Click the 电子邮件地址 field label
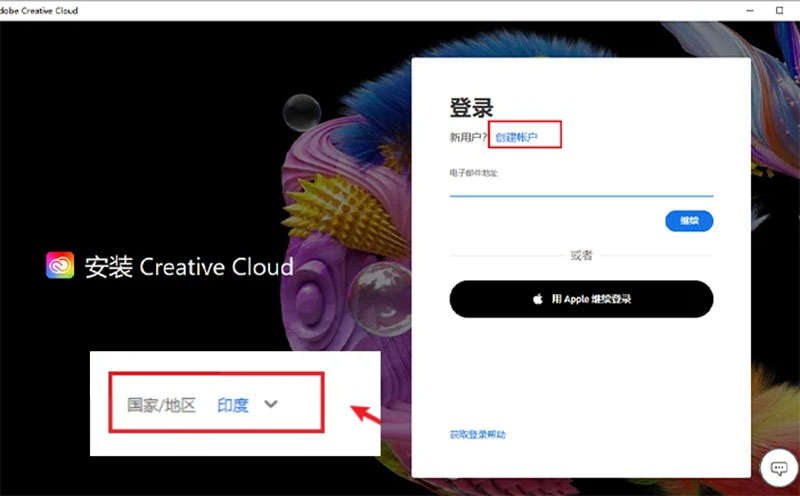Image resolution: width=800 pixels, height=496 pixels. [474, 173]
